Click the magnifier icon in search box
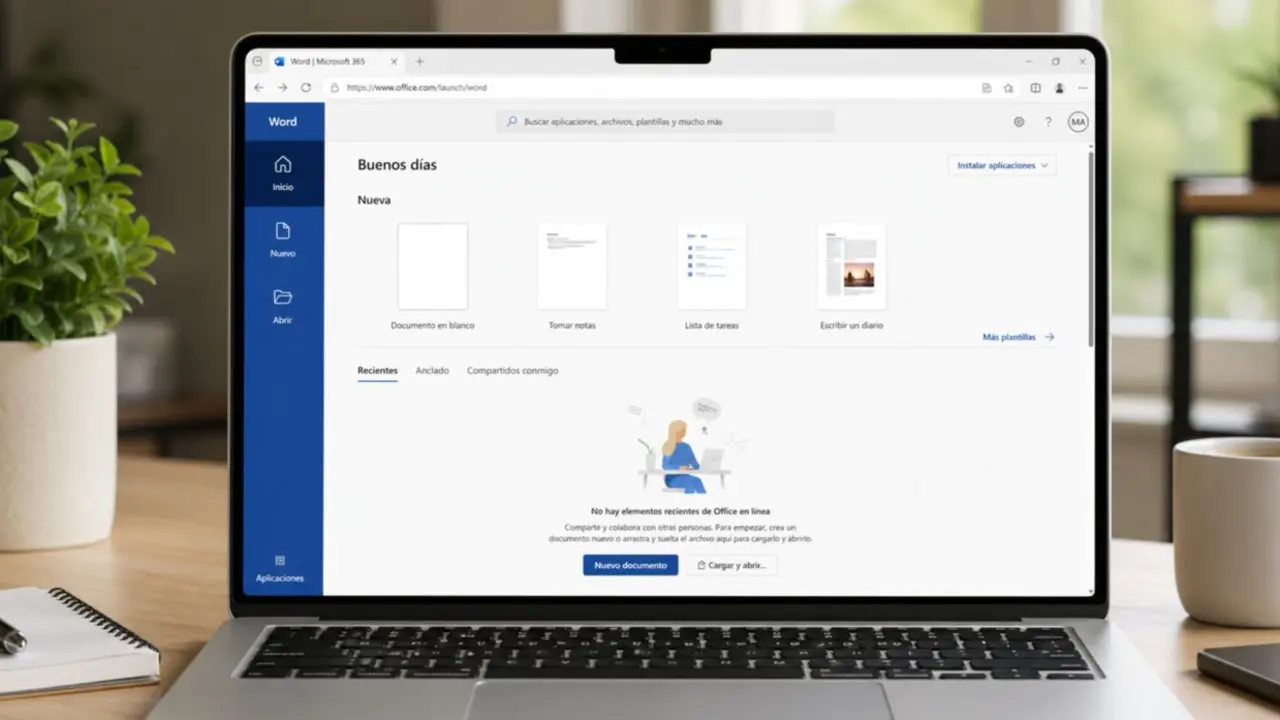The width and height of the screenshot is (1280, 720). click(512, 122)
